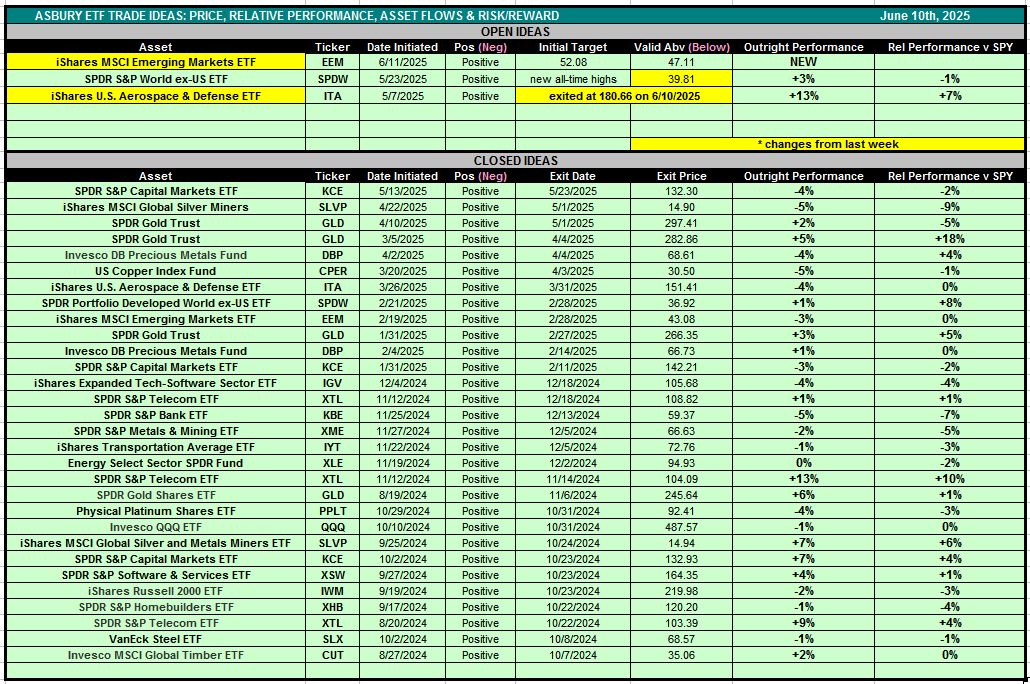Select the yellow 'changes from last week' note
Viewport: 1030px width, 684px height.
[x=827, y=144]
